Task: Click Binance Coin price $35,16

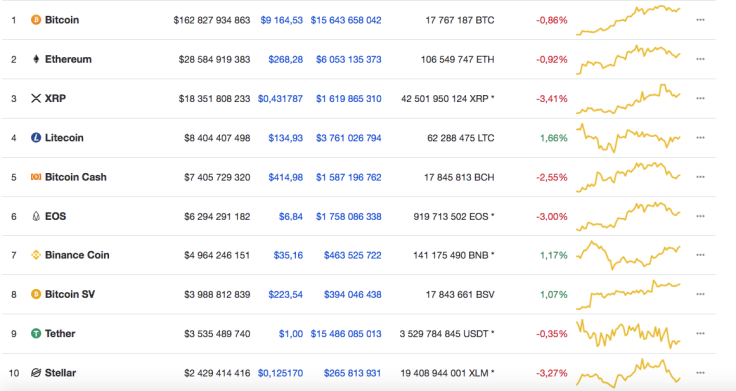Action: coord(288,255)
